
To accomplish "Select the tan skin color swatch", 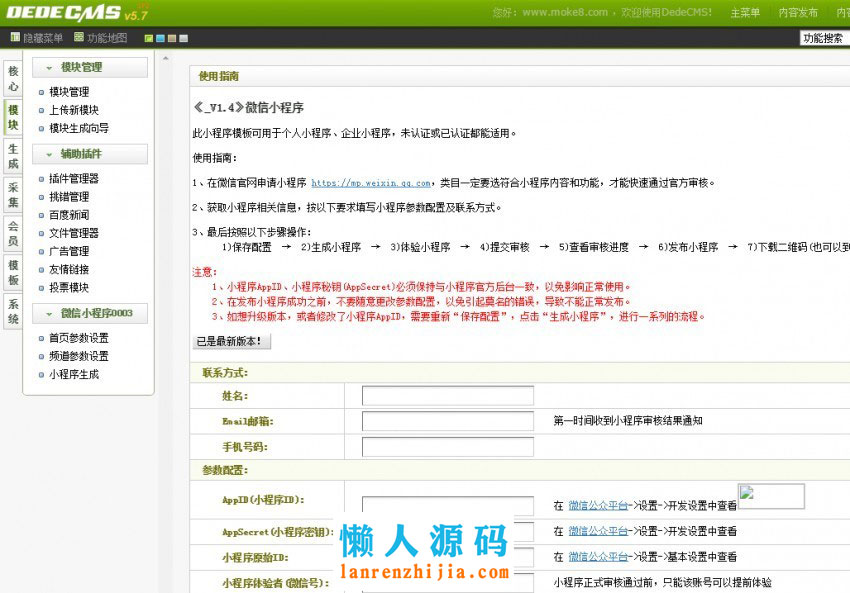I will [172, 38].
